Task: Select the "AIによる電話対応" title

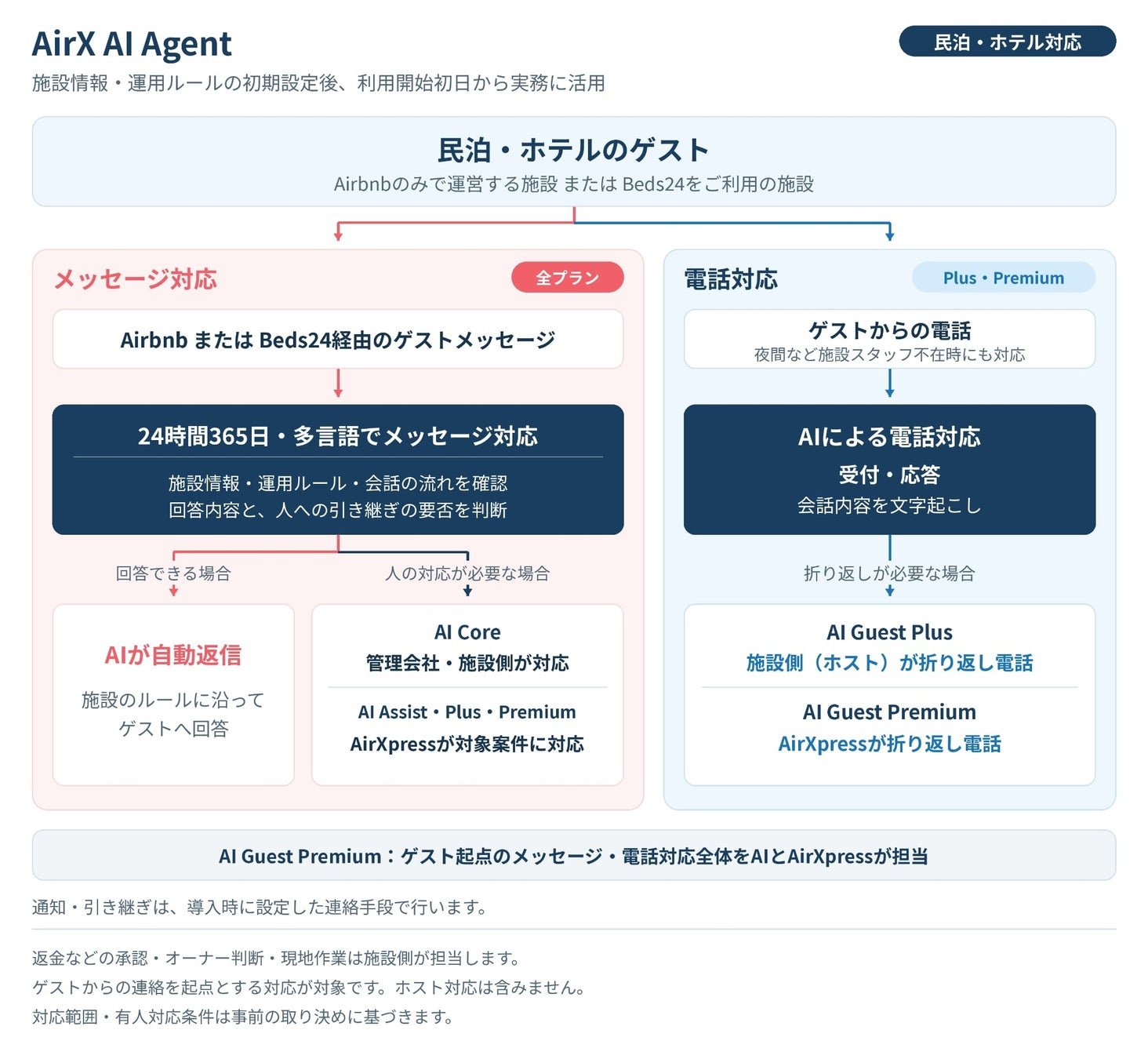Action: (x=890, y=437)
